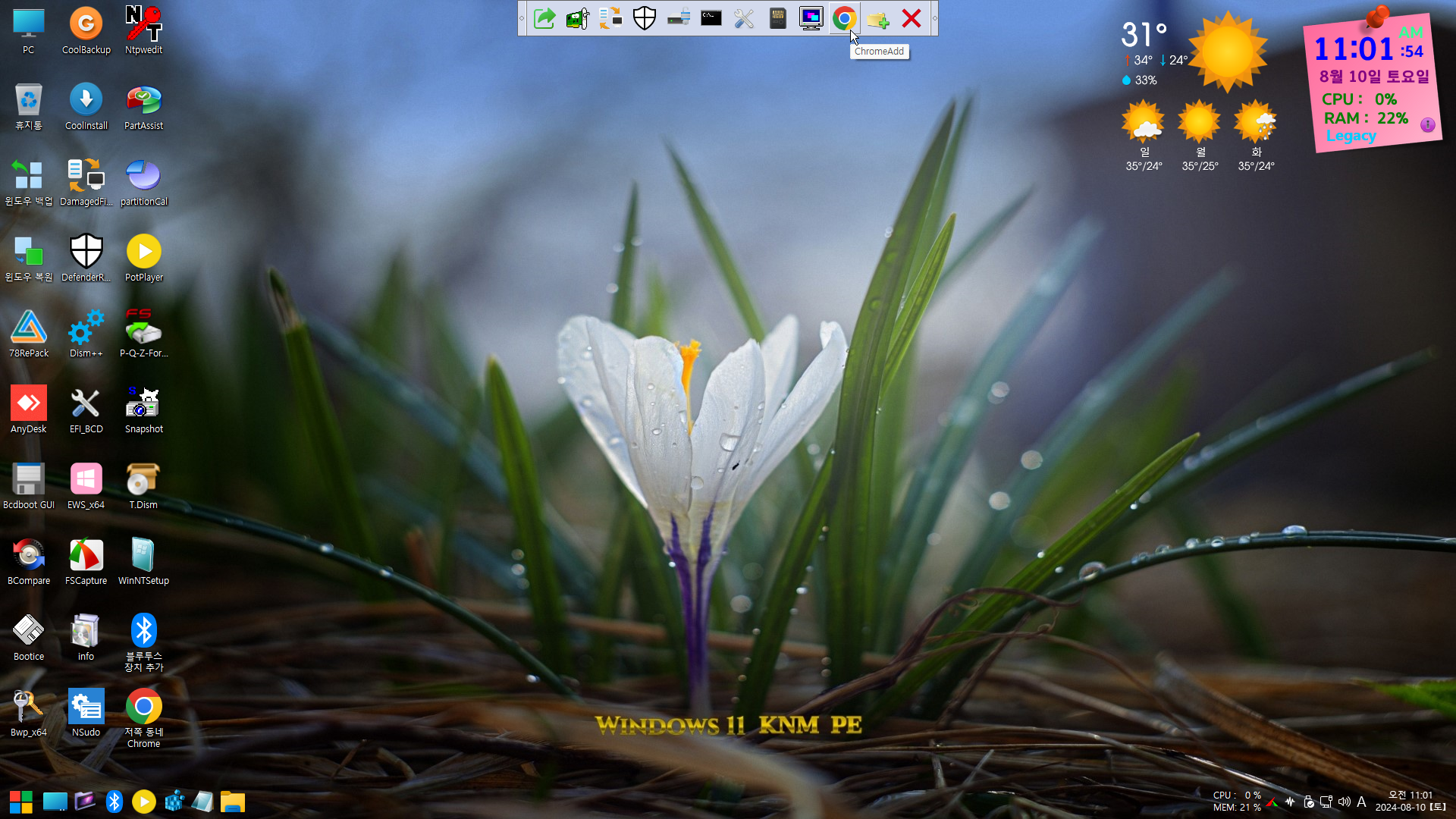Viewport: 1456px width, 819px height.
Task: Click wrench and screwdriver dock icon
Action: 745,18
